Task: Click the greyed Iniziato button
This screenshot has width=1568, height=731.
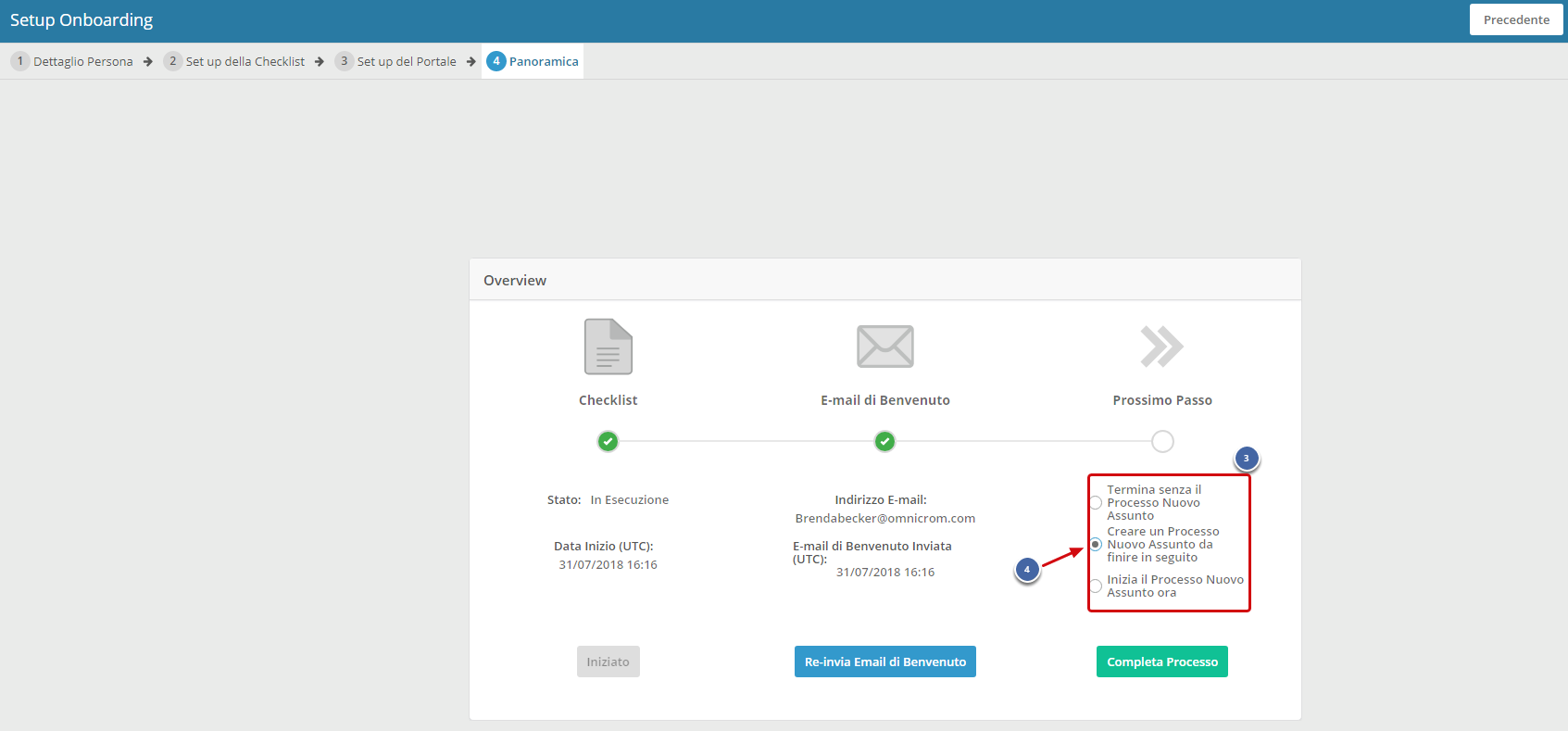Action: pyautogui.click(x=608, y=662)
